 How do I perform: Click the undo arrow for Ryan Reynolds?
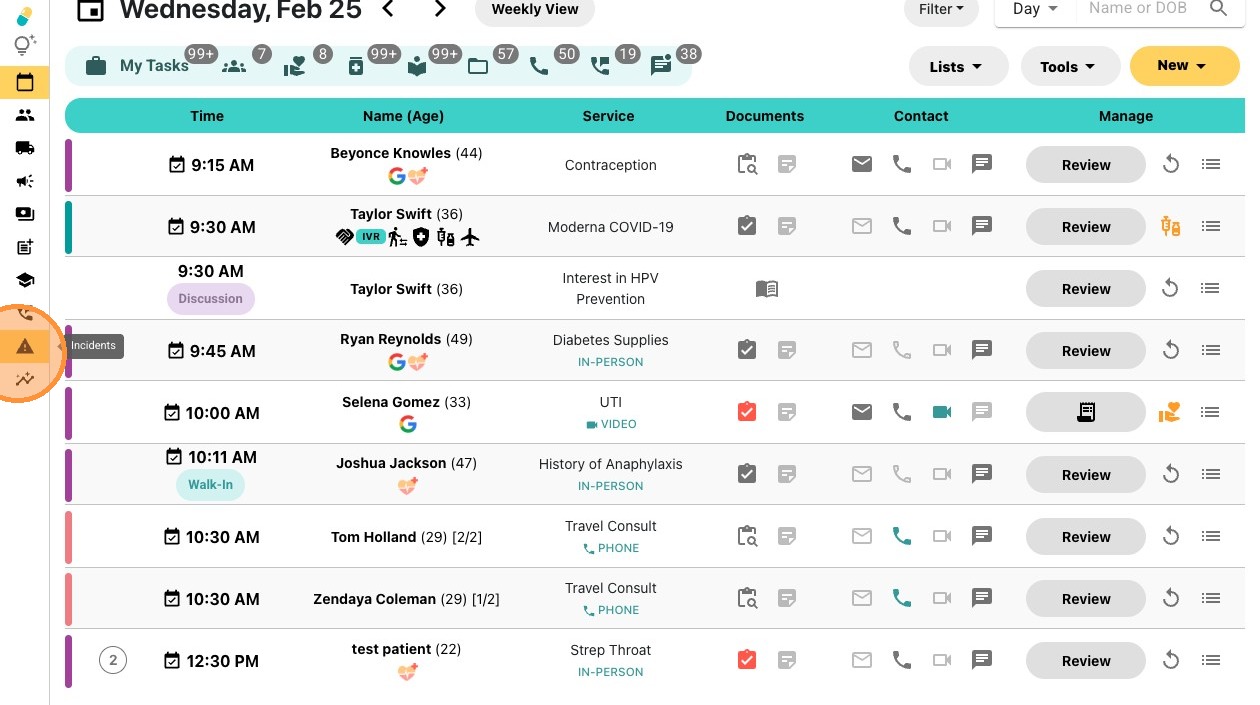coord(1170,351)
